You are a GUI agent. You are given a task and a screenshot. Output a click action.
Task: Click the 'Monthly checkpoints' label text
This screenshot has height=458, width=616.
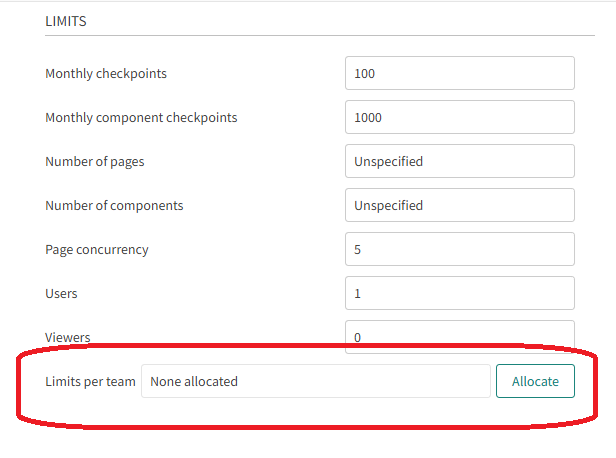pos(106,73)
